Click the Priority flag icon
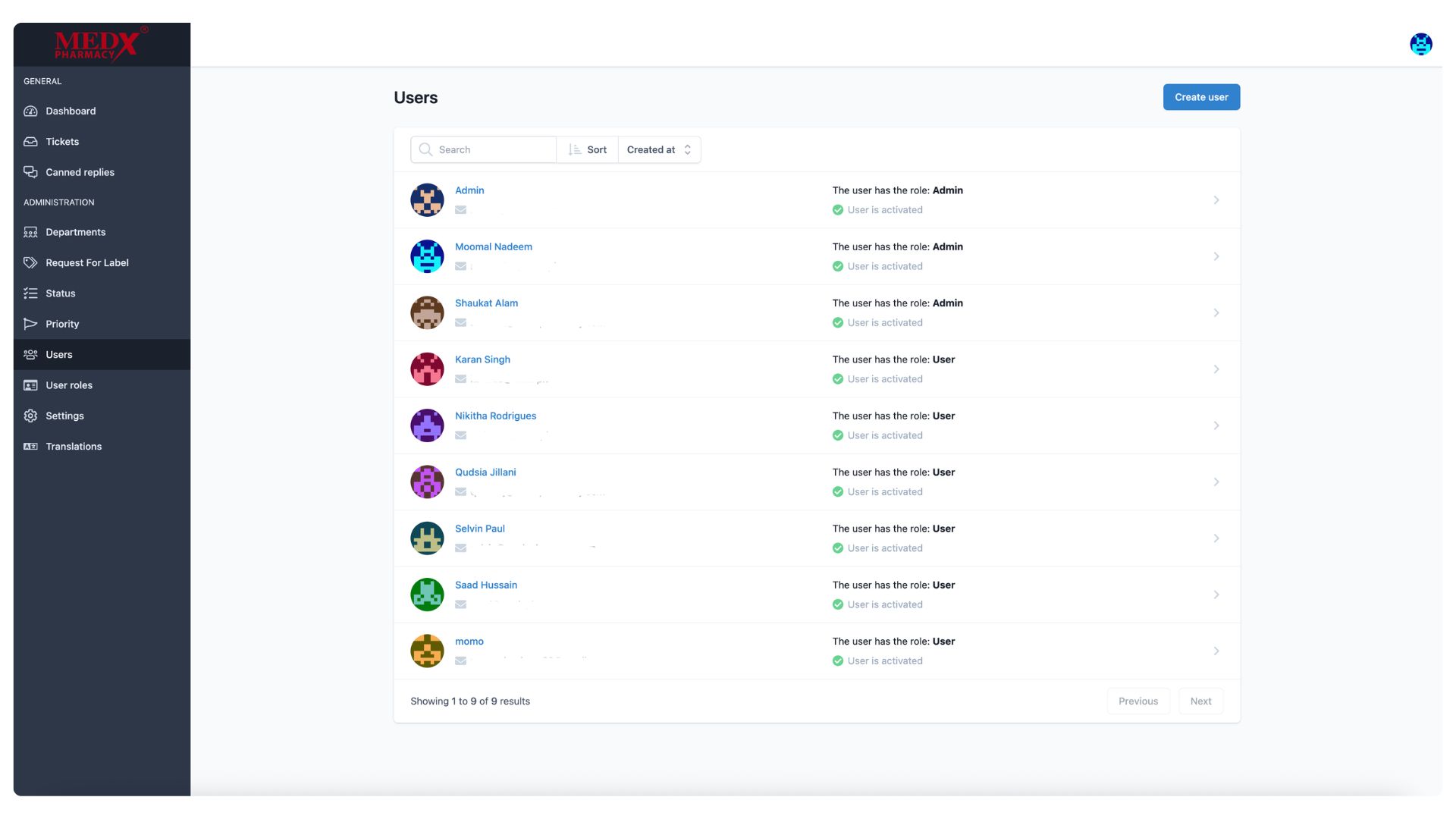1456x819 pixels. click(x=30, y=324)
